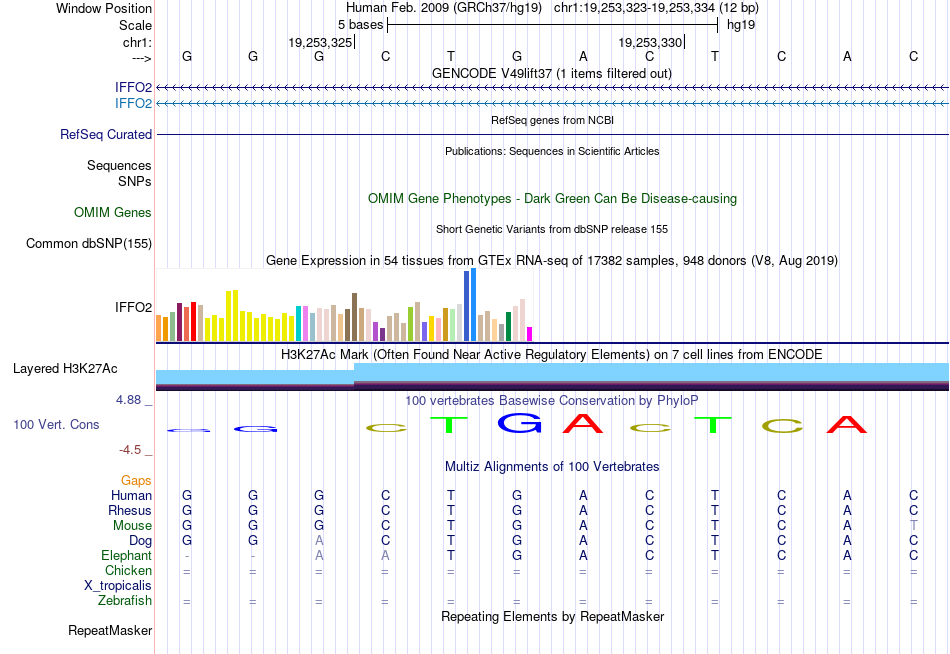Image resolution: width=950 pixels, height=654 pixels.
Task: Click the first green T PhyloP logo letter
Action: [449, 424]
